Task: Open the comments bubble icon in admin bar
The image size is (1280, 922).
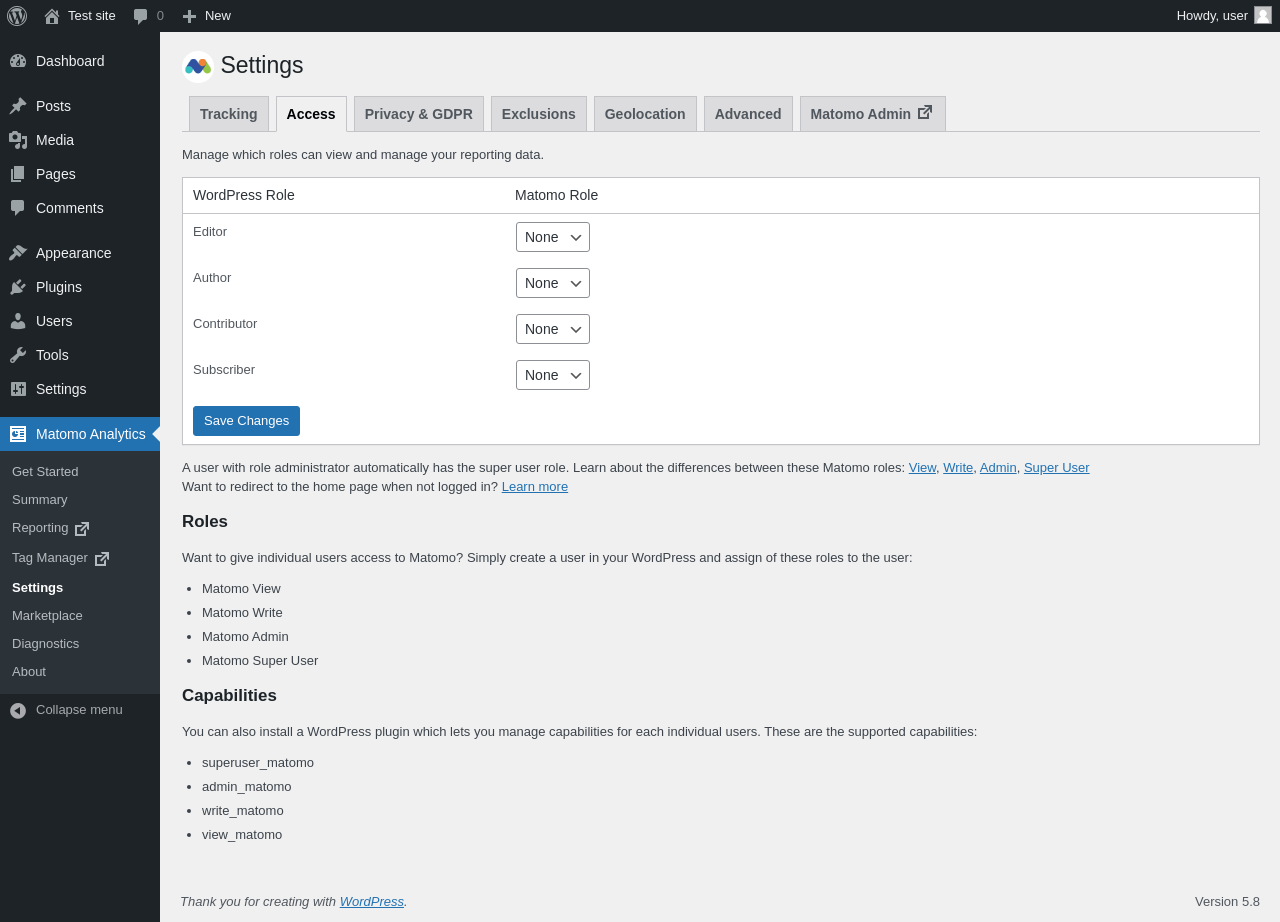Action: coord(141,16)
